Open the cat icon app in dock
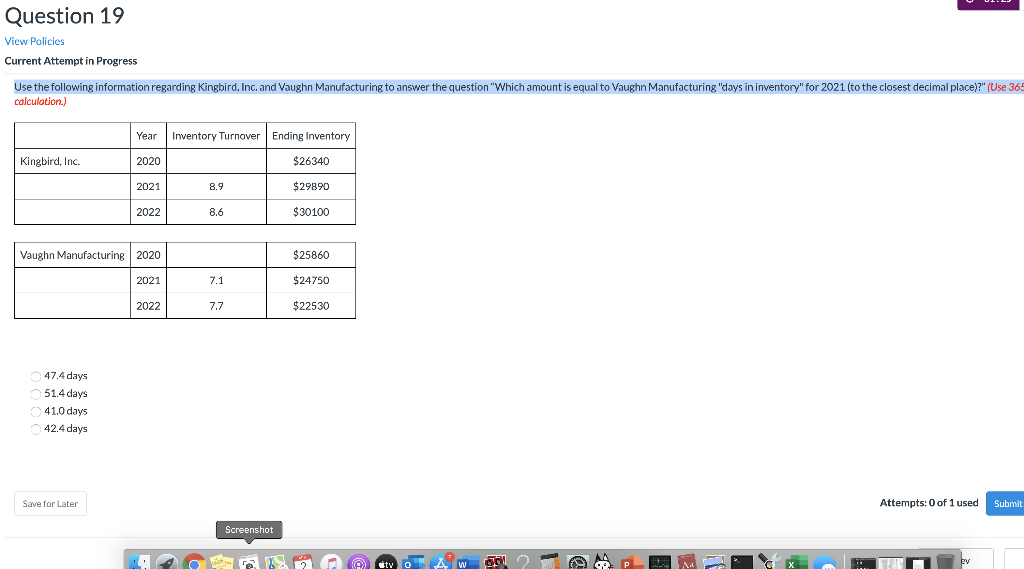Screen dimensions: 1024x569 coord(603,561)
